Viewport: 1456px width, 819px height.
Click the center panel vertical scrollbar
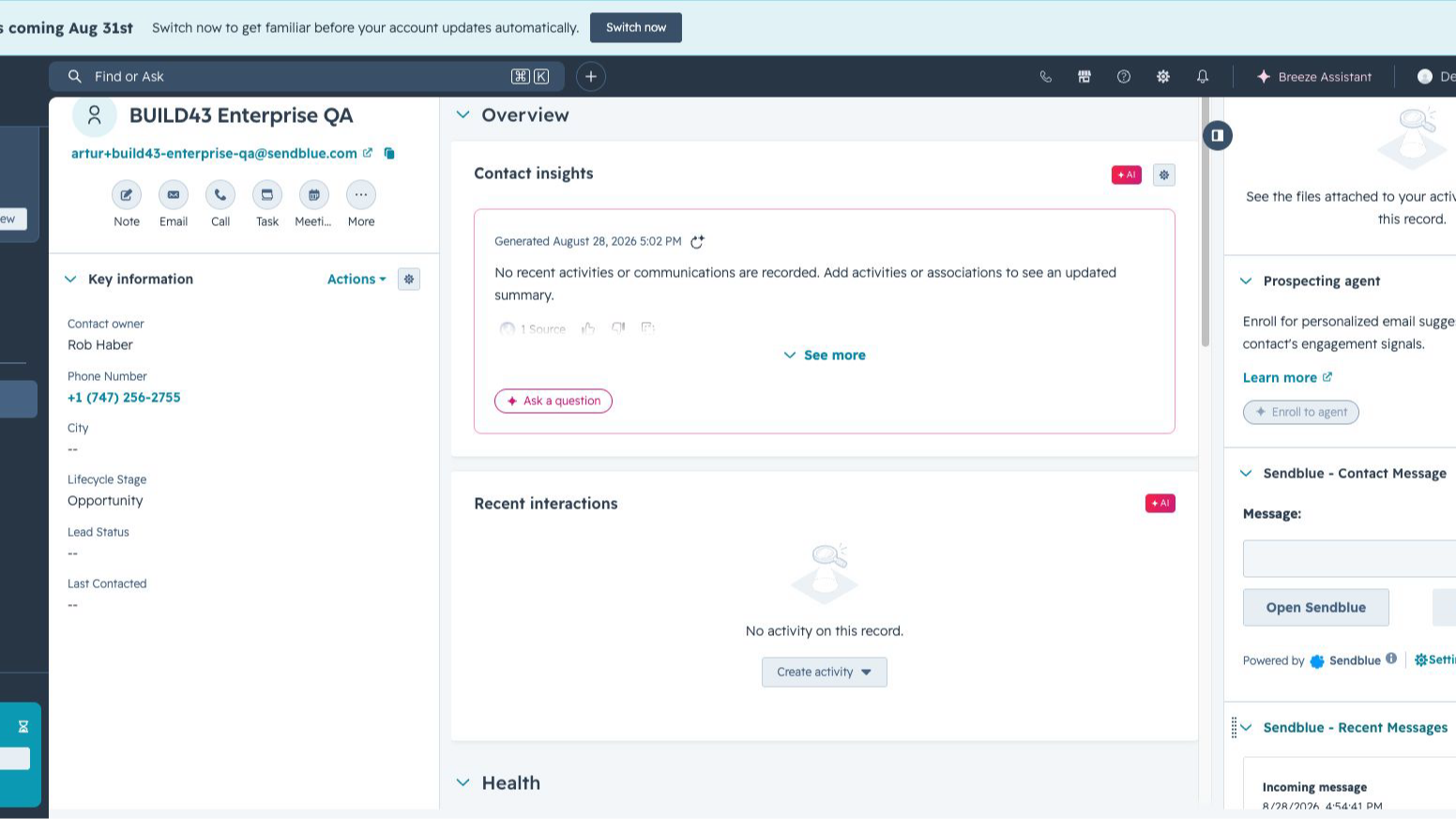click(x=1206, y=222)
